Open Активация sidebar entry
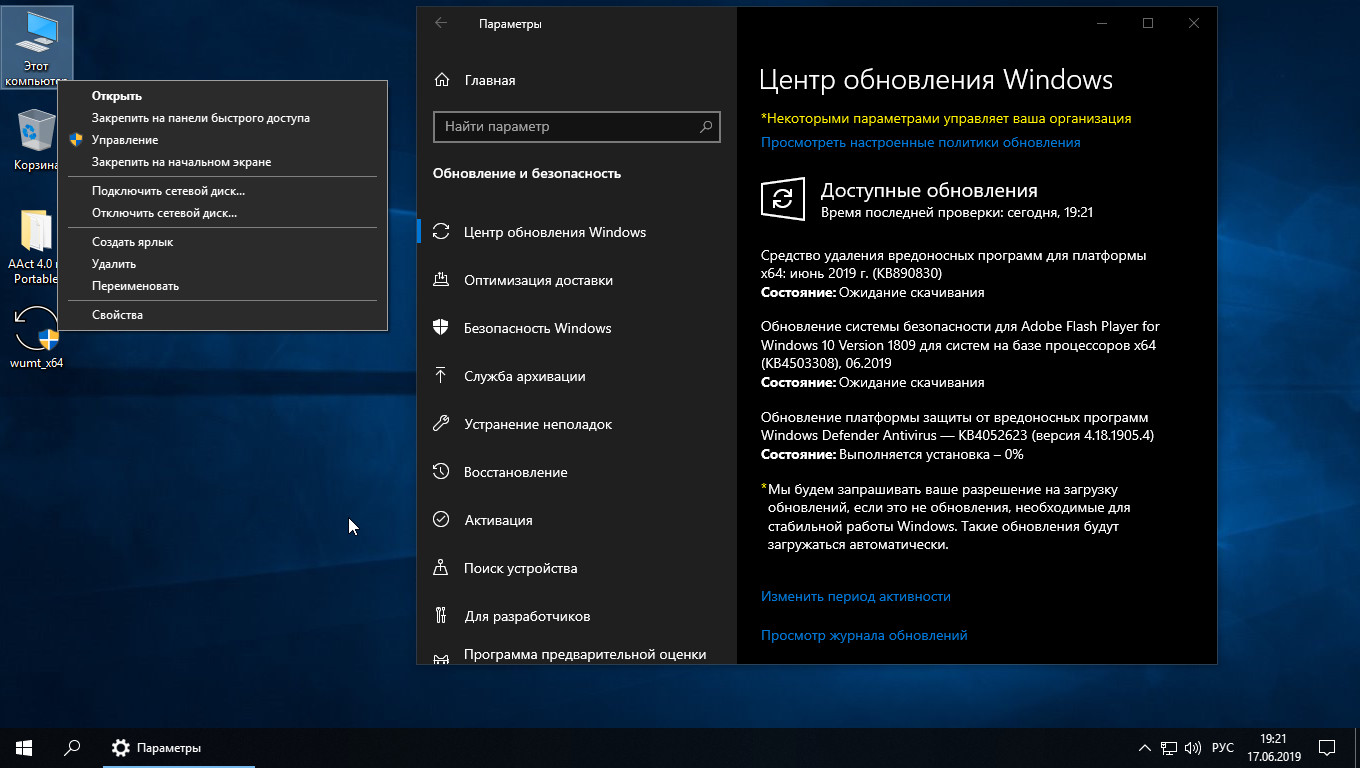This screenshot has height=768, width=1360. (x=577, y=520)
